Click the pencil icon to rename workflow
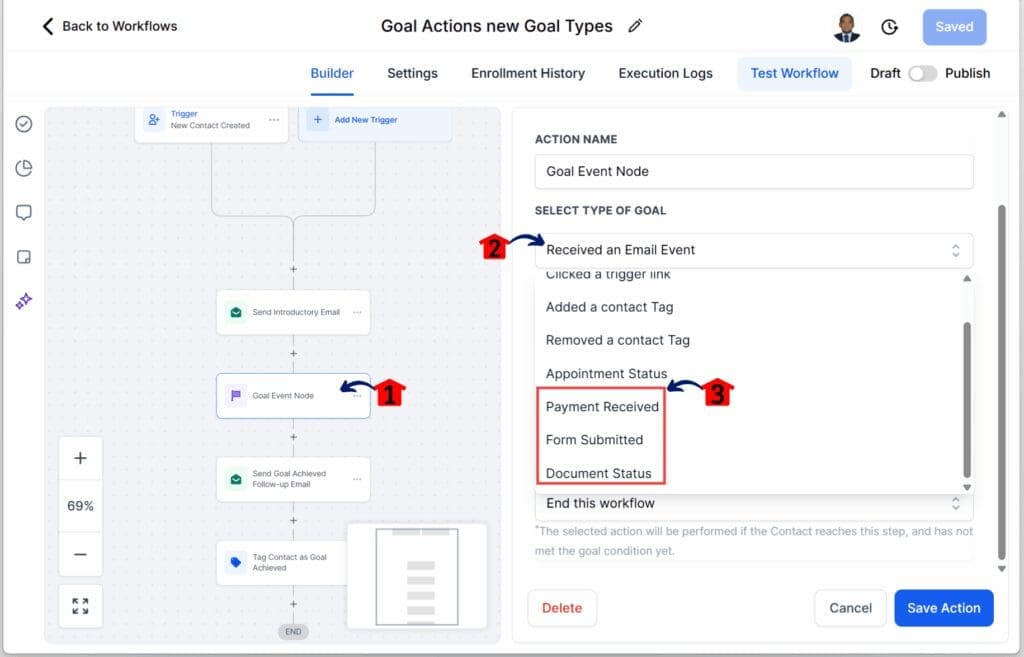Screen dimensions: 1024x657 pos(635,27)
